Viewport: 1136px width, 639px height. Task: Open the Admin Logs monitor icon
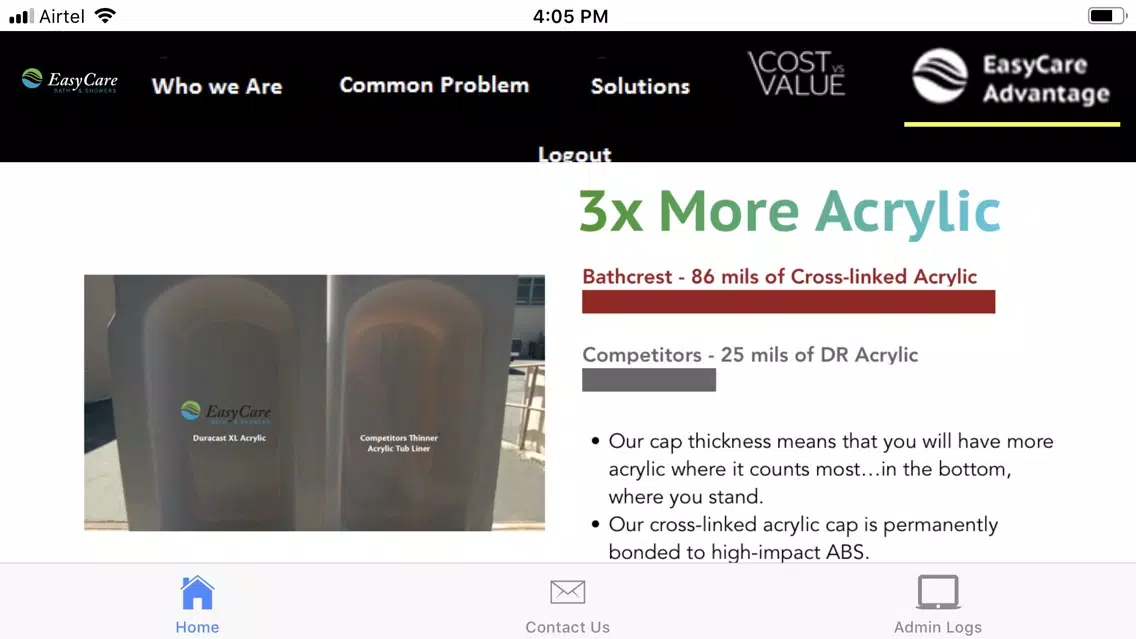tap(937, 592)
